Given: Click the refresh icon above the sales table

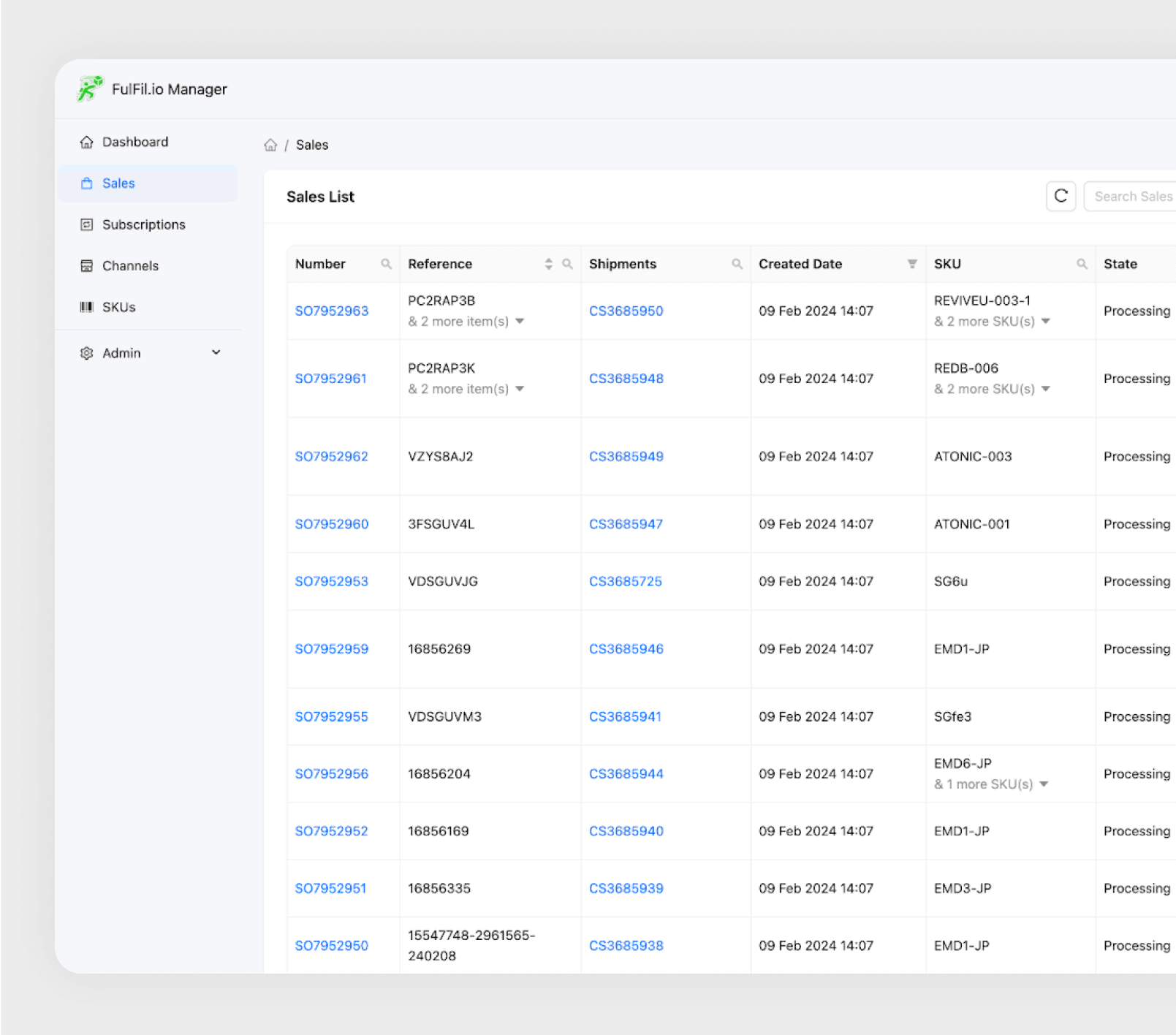Looking at the screenshot, I should tap(1061, 196).
